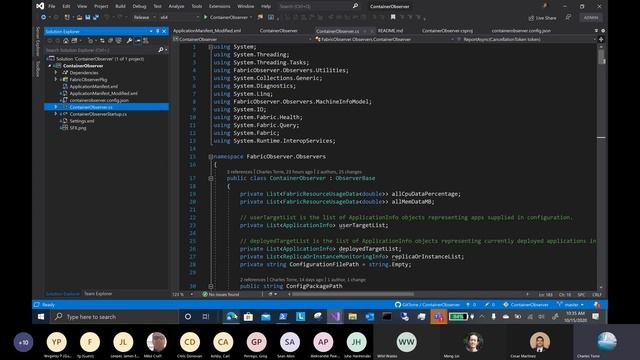Click the Task View icon
Viewport: 640px width, 360px height.
click(206, 317)
